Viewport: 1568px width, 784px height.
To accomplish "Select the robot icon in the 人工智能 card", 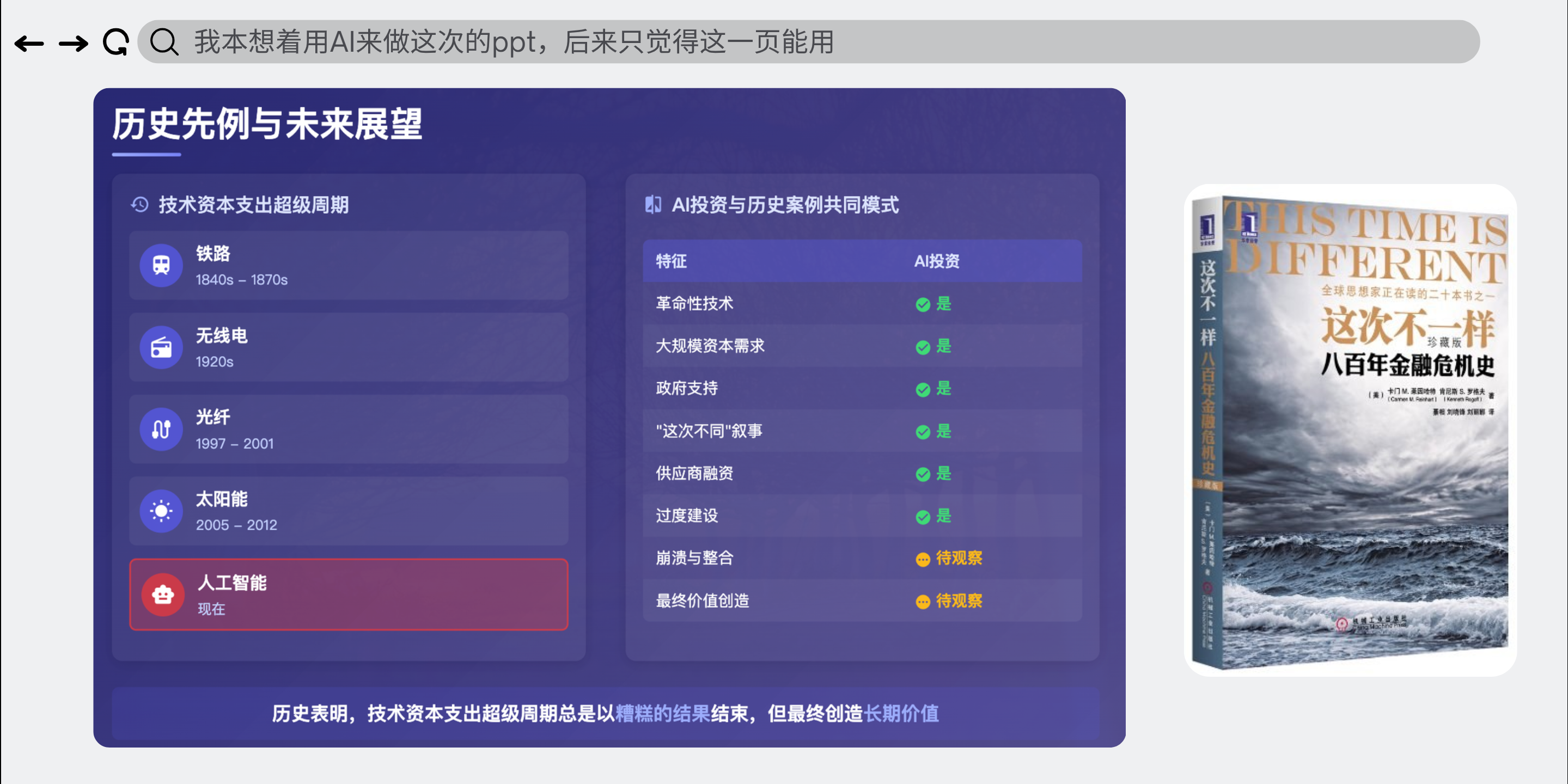I will (x=162, y=595).
